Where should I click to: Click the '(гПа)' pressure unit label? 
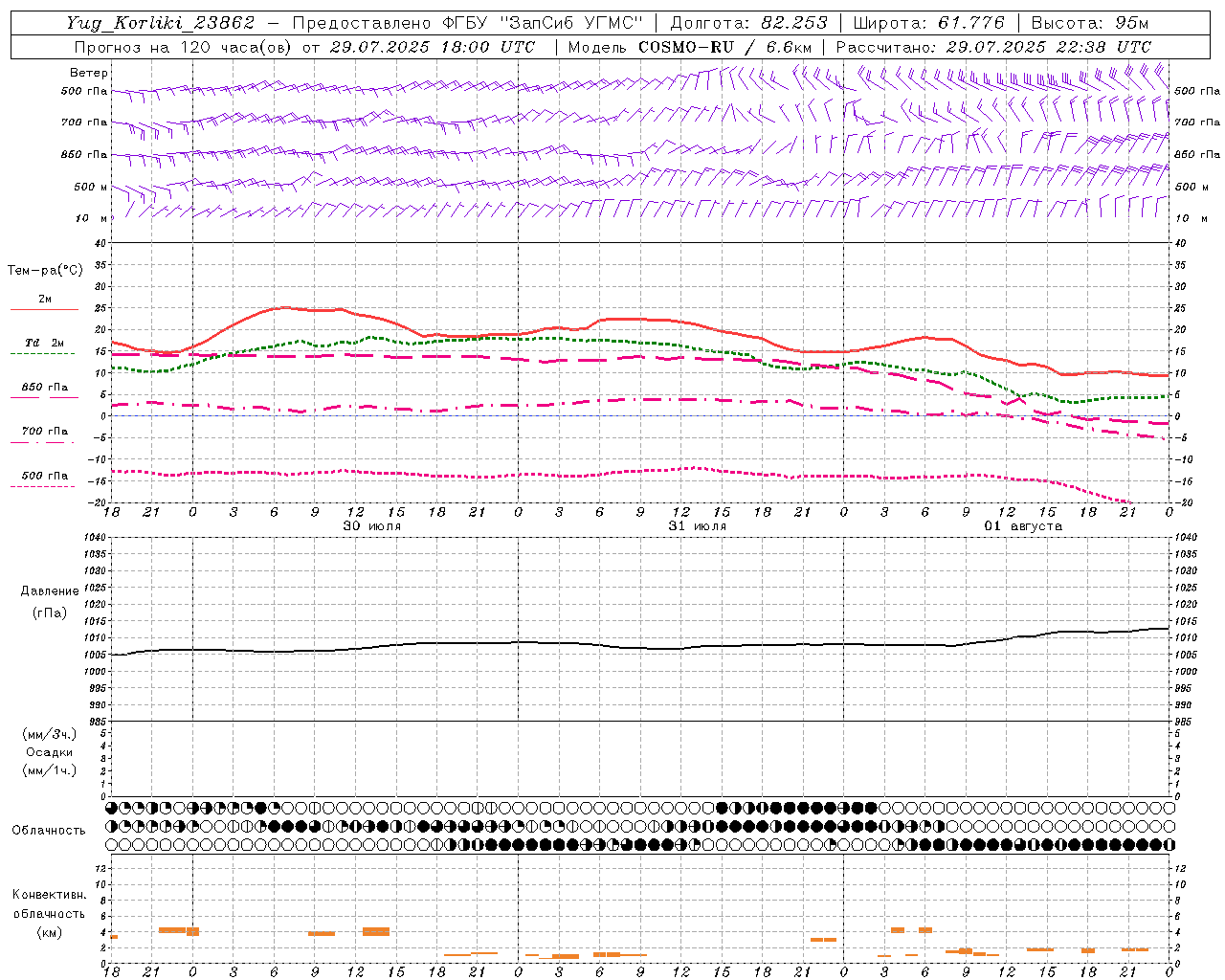[50, 612]
